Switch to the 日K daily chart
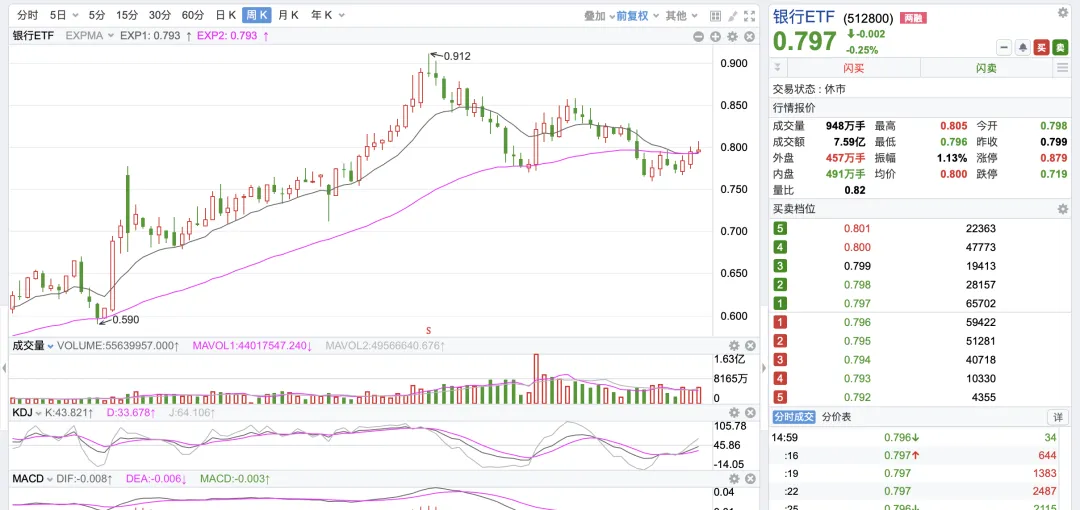 click(x=225, y=15)
